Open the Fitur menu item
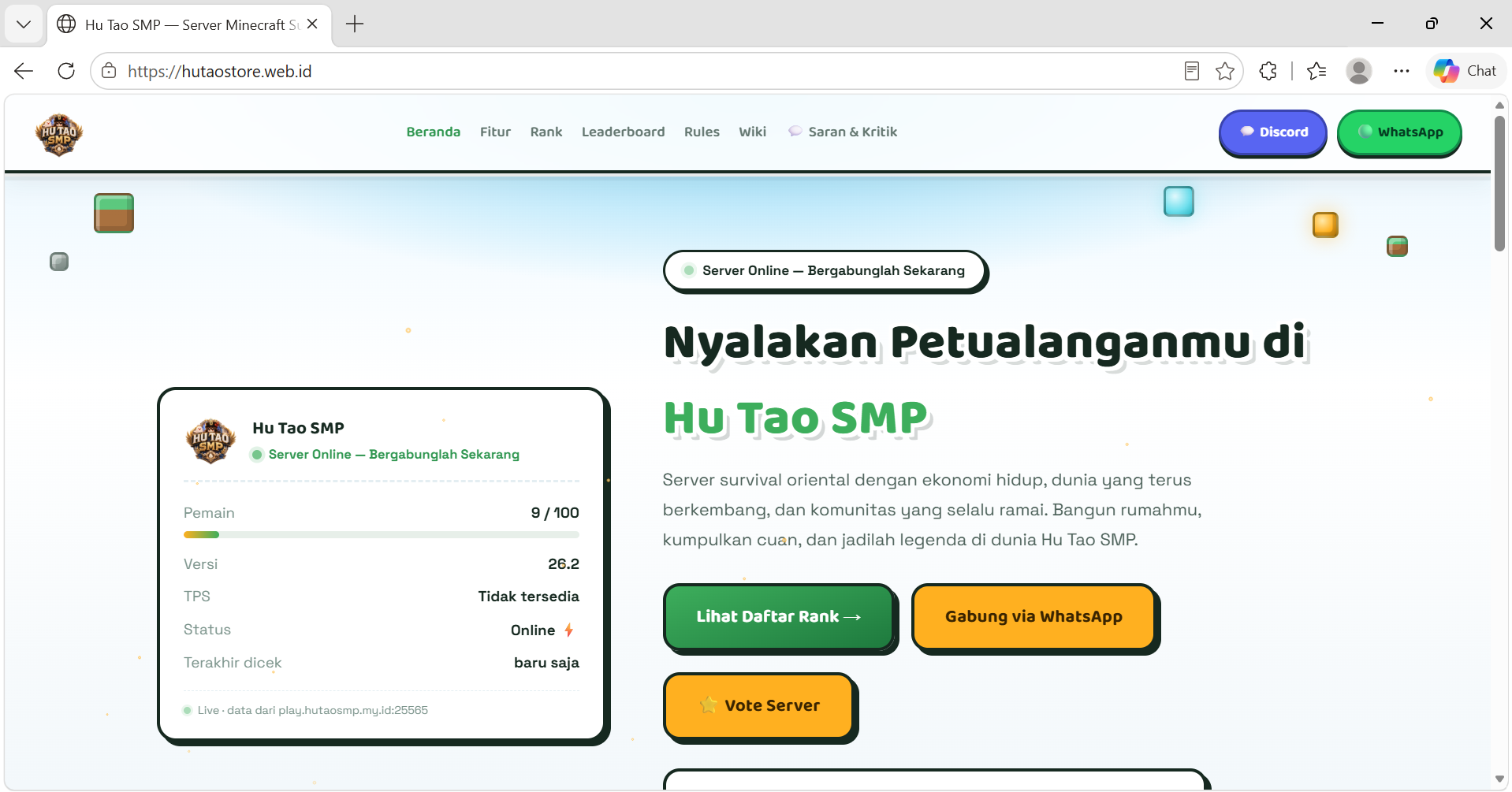The height and width of the screenshot is (792, 1512). [x=495, y=132]
